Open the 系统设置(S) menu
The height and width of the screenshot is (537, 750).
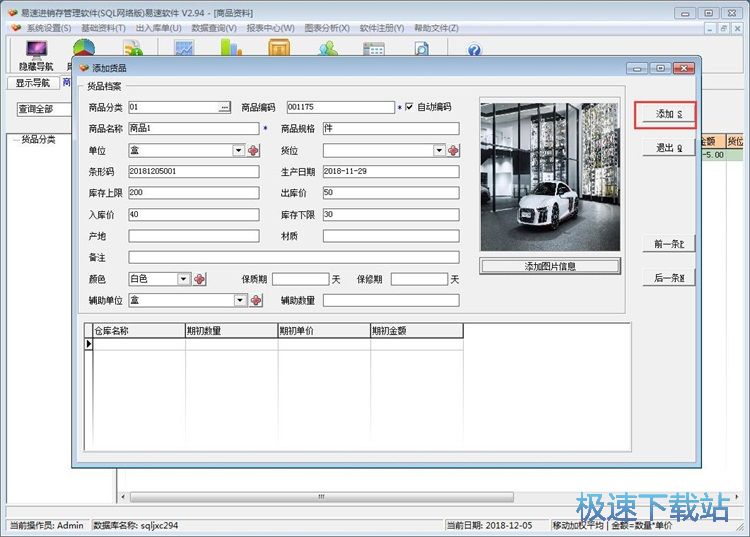[x=49, y=28]
